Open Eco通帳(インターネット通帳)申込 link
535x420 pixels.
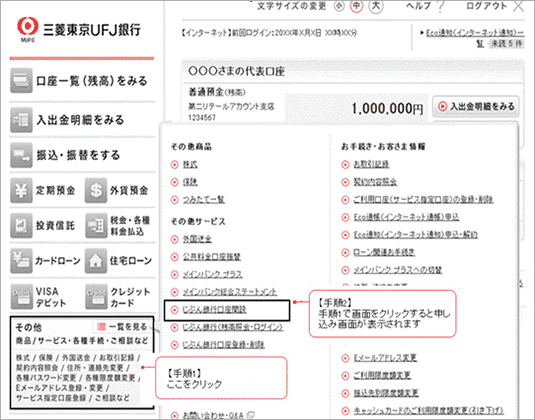[x=406, y=217]
